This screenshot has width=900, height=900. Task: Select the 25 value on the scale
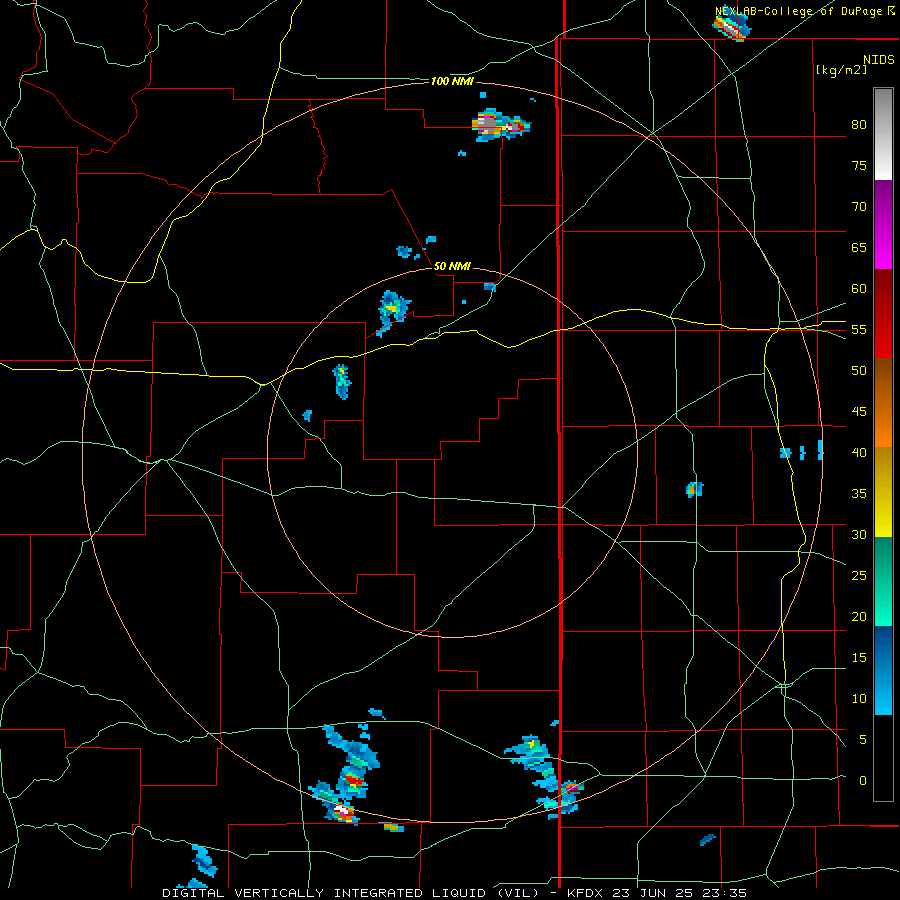tap(859, 576)
